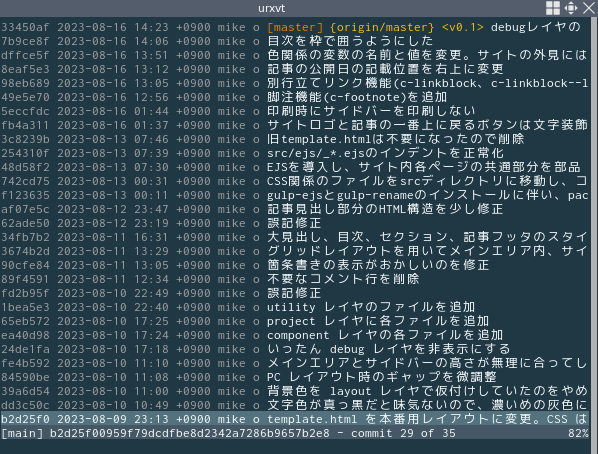Close the urxvt window
The image size is (598, 454).
pos(589,8)
